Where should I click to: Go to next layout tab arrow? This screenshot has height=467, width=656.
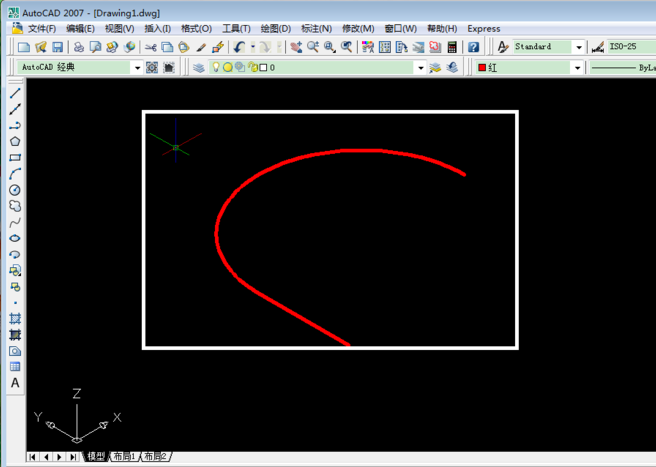point(59,457)
